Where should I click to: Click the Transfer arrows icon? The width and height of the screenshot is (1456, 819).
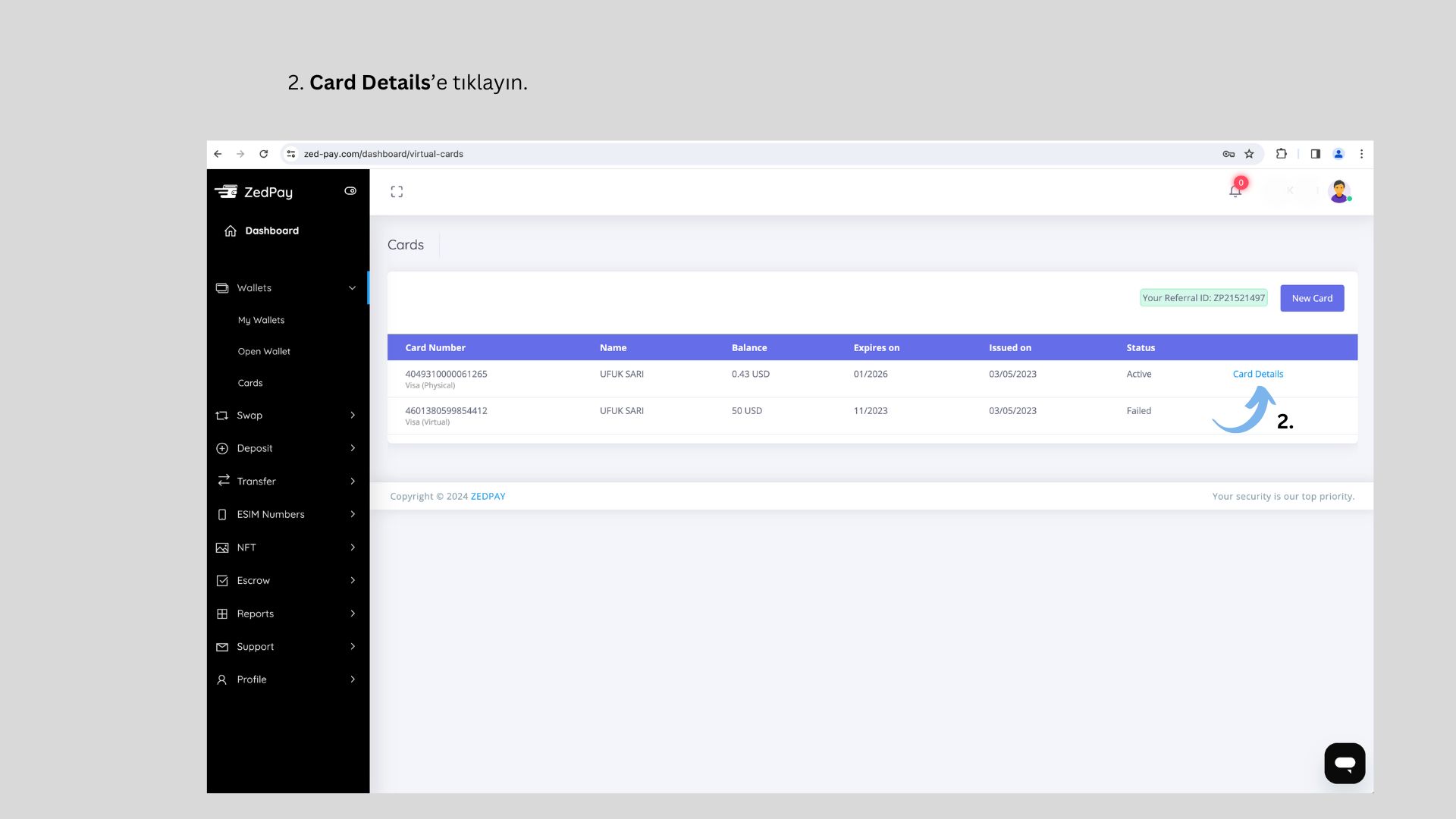223,481
